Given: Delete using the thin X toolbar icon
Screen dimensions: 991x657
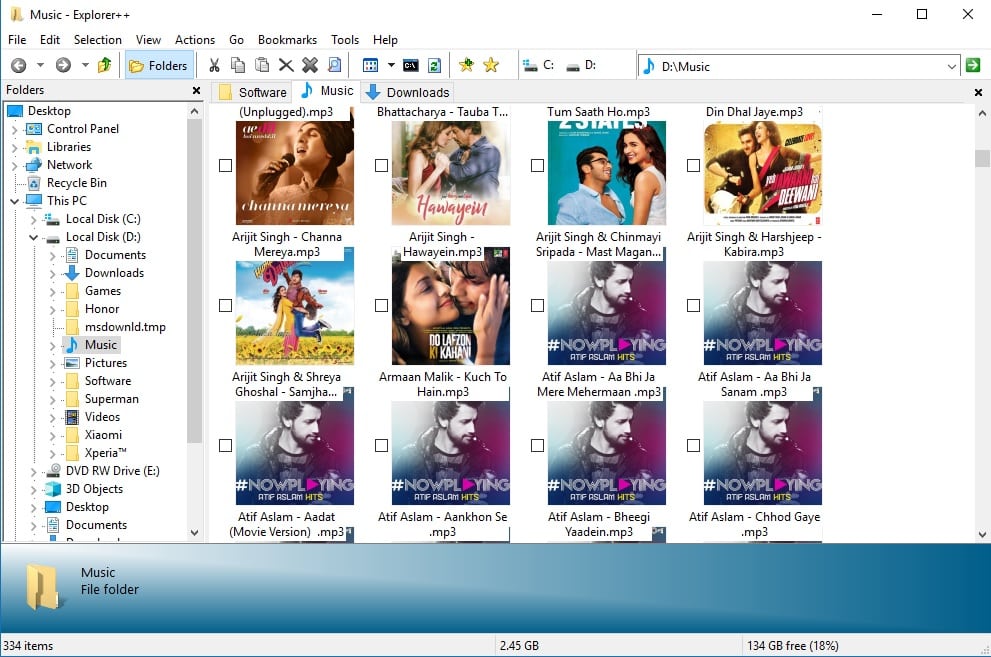Looking at the screenshot, I should (286, 65).
